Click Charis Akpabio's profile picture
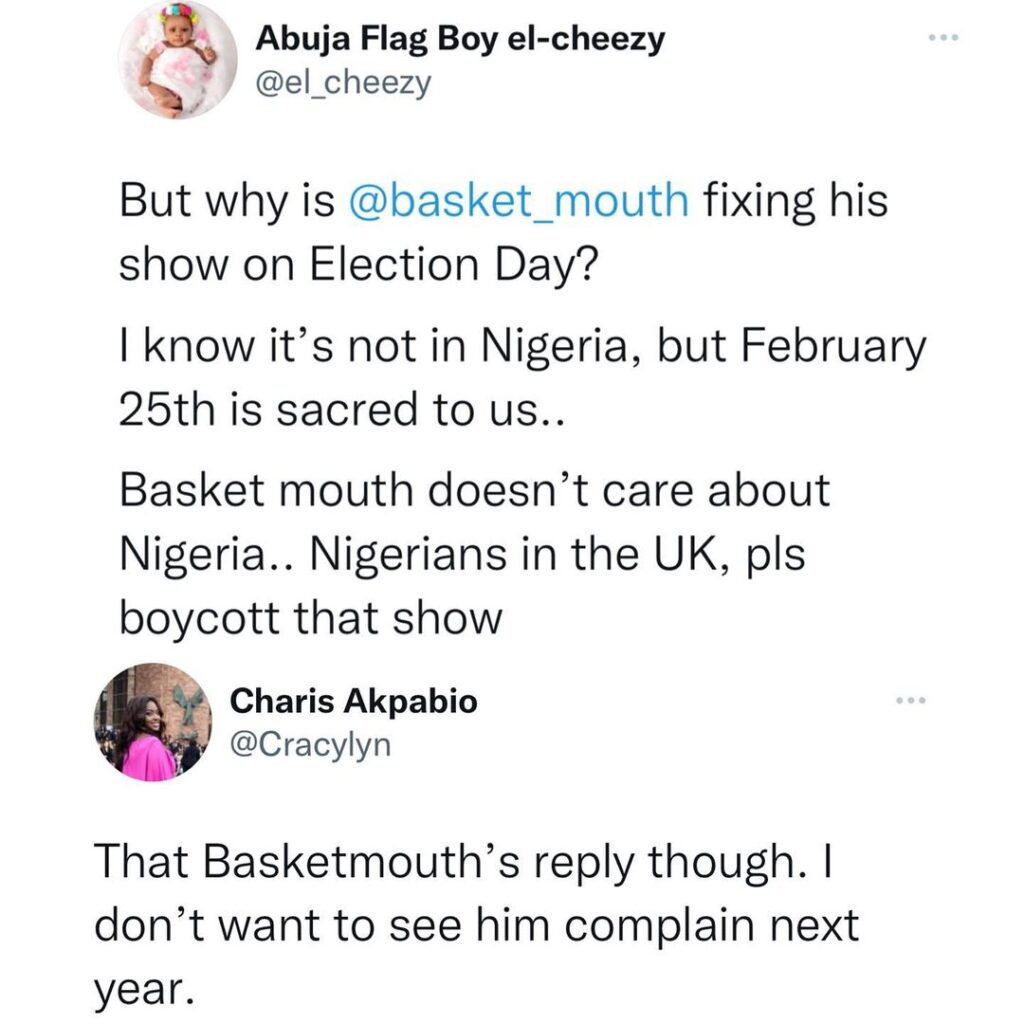 coord(153,722)
